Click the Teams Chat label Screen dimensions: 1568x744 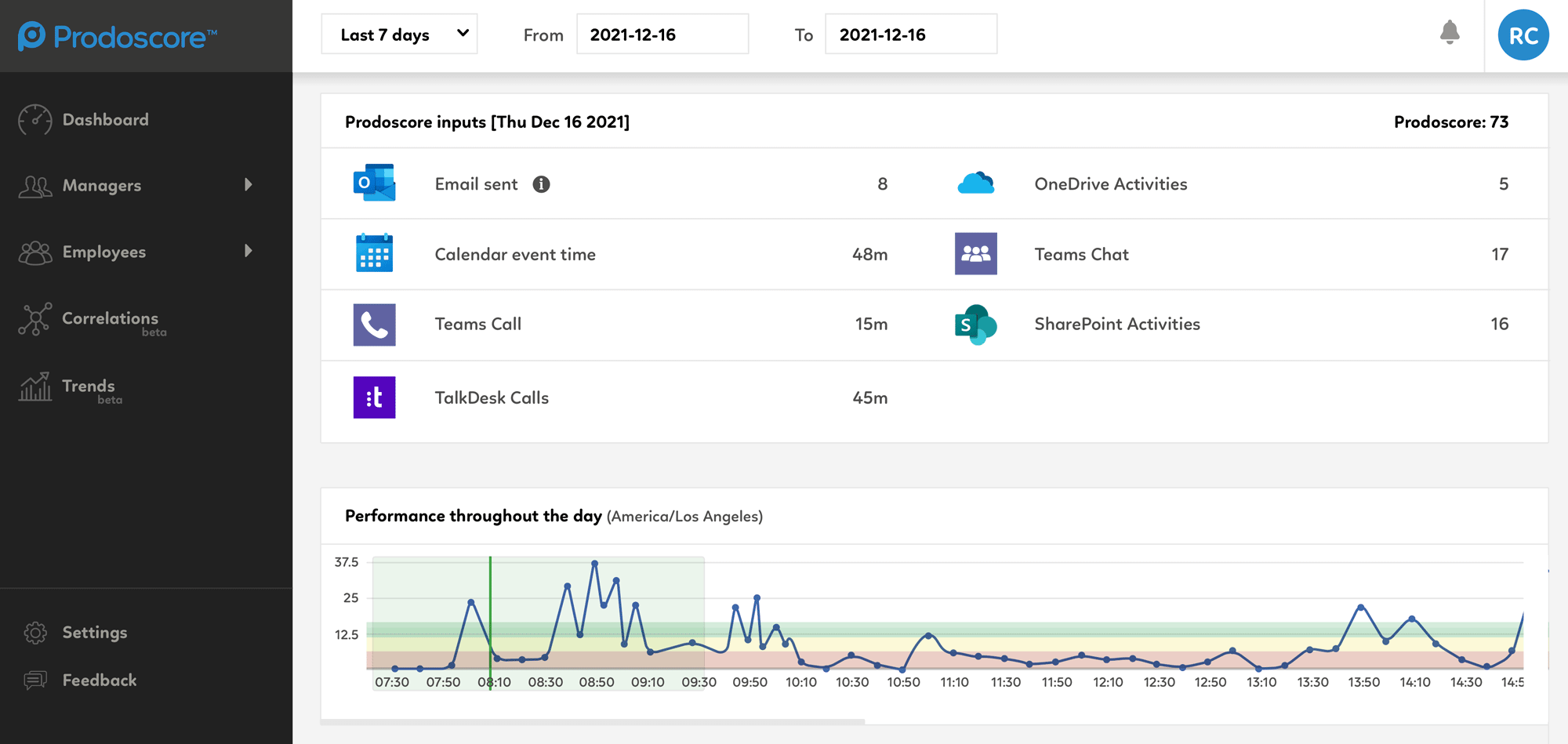tap(1081, 254)
